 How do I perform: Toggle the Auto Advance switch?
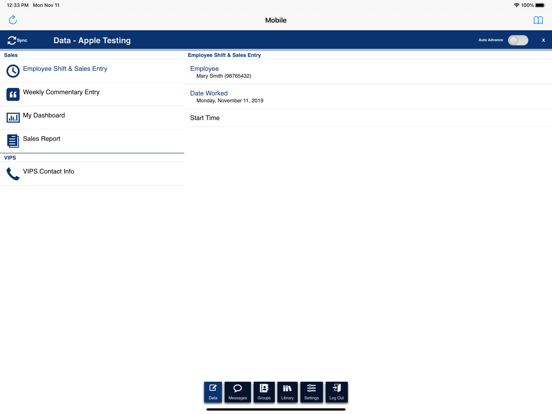(518, 40)
